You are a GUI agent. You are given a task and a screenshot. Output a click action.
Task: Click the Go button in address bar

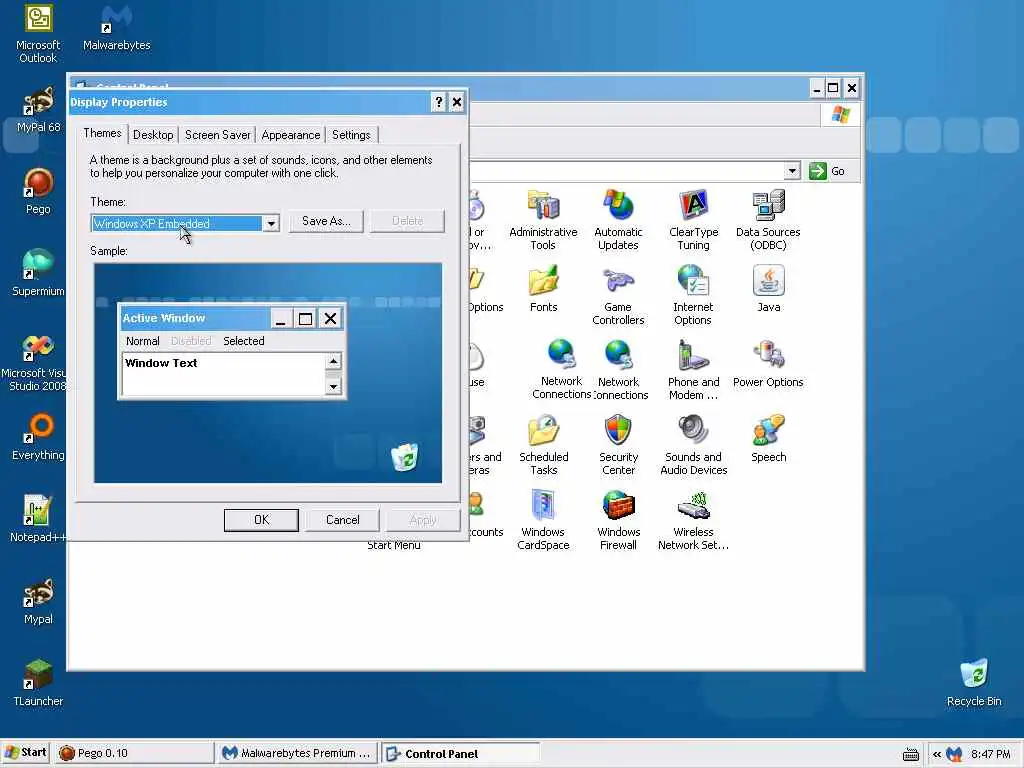click(827, 171)
